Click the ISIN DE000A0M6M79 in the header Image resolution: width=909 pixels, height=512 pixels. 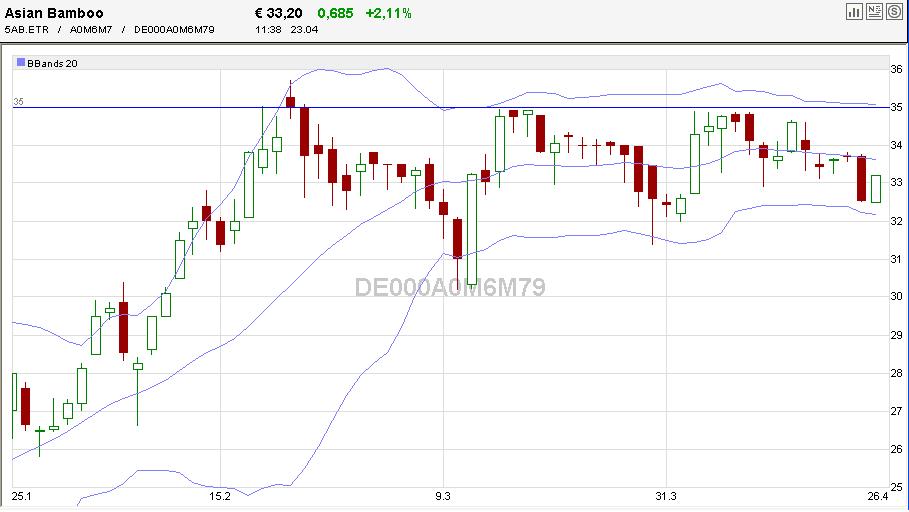click(x=174, y=30)
